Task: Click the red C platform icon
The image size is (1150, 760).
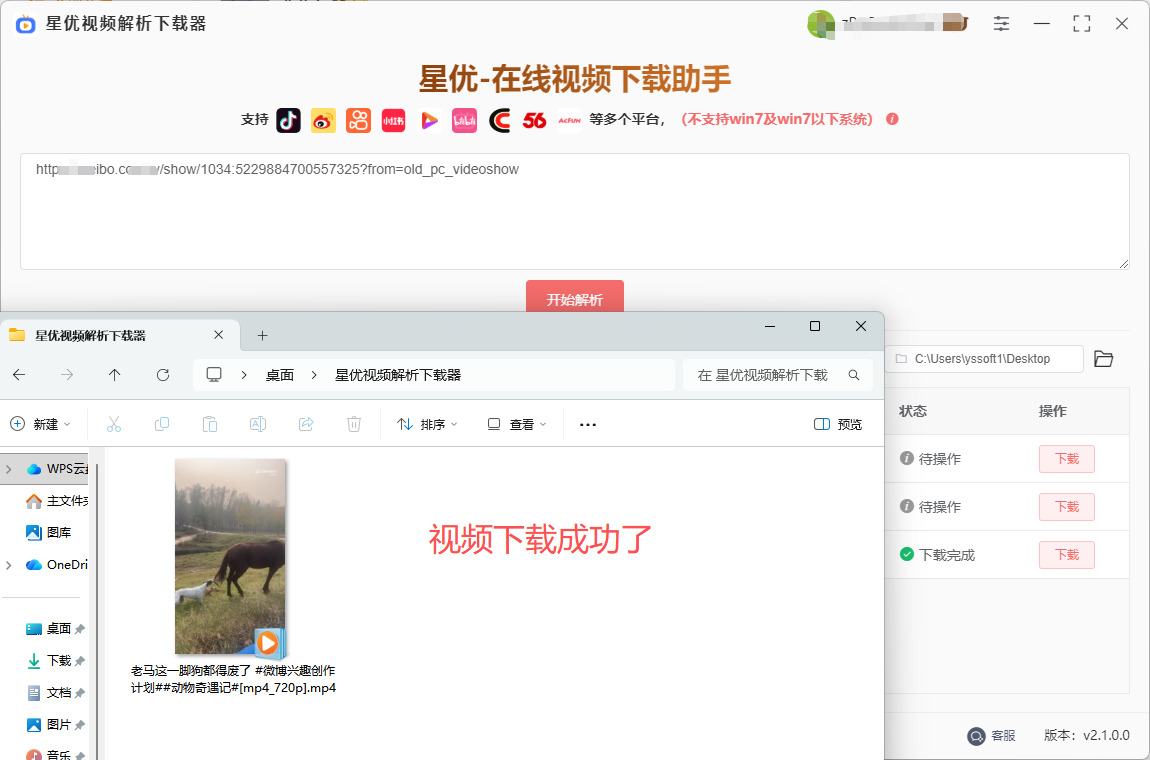Action: [499, 120]
